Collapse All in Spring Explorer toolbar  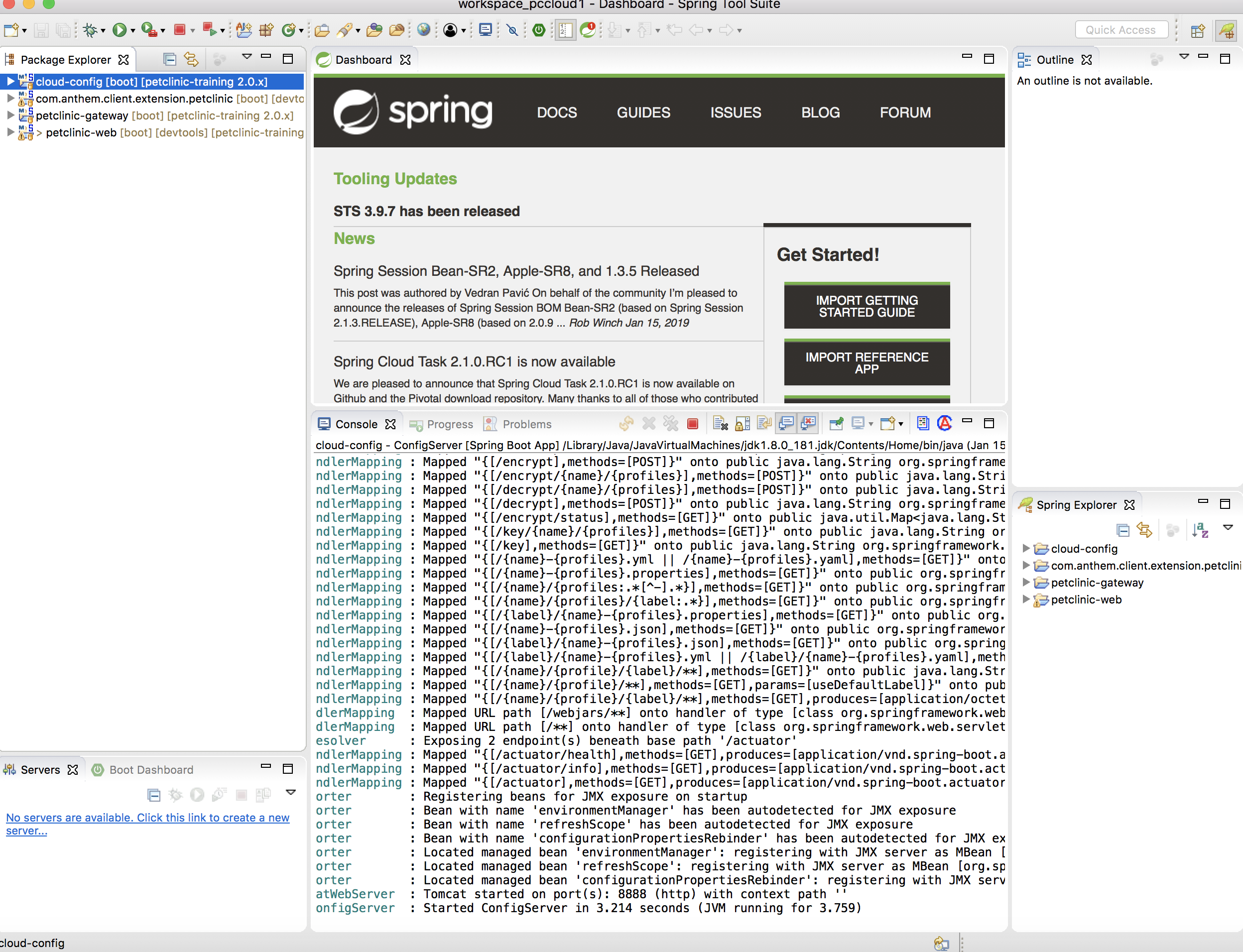pyautogui.click(x=1122, y=530)
